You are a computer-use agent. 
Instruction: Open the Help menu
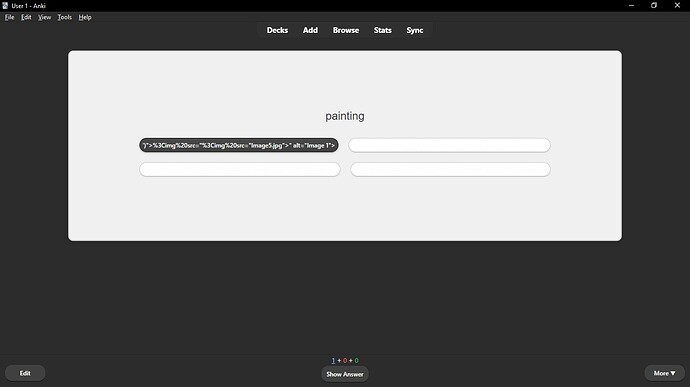pos(85,17)
